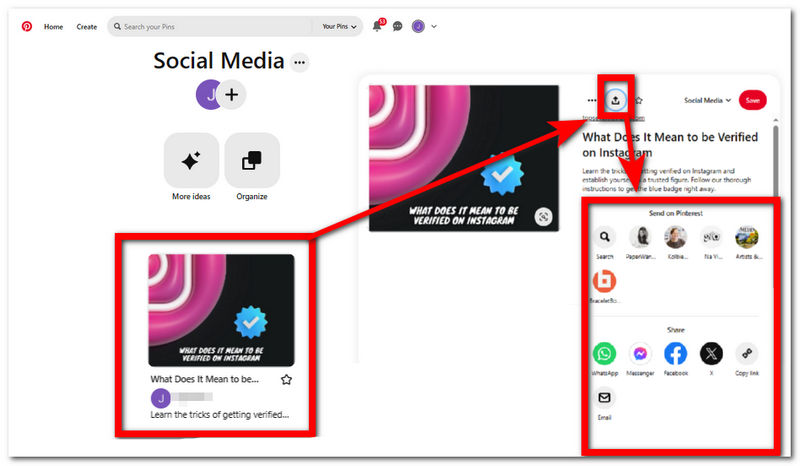Focus the Search your Pins field
This screenshot has width=800, height=466.
click(x=212, y=27)
